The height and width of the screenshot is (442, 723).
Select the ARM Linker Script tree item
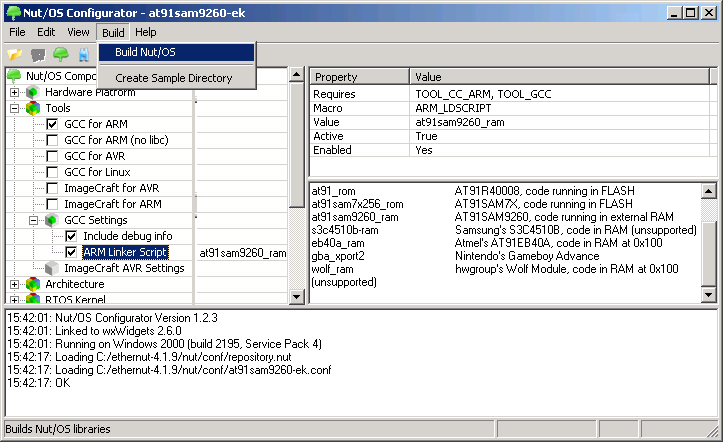coord(125,253)
